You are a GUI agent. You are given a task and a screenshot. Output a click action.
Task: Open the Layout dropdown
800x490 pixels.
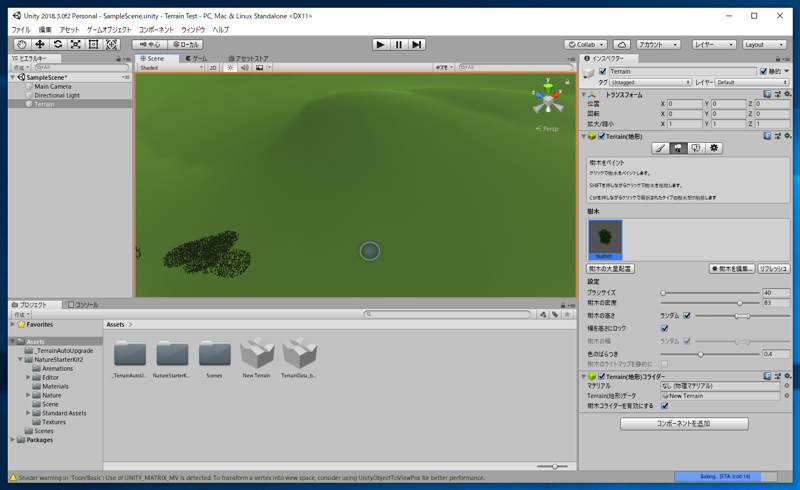pyautogui.click(x=764, y=44)
